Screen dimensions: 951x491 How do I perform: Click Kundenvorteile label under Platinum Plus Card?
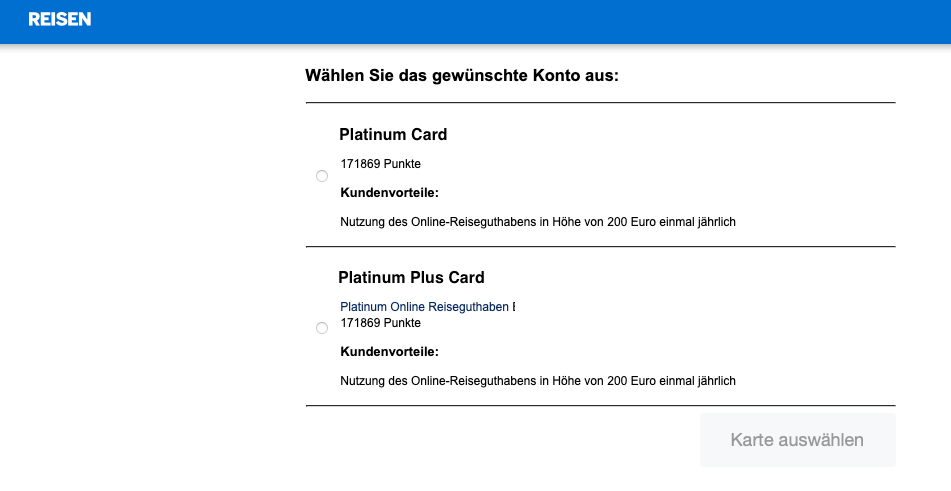pyautogui.click(x=389, y=352)
